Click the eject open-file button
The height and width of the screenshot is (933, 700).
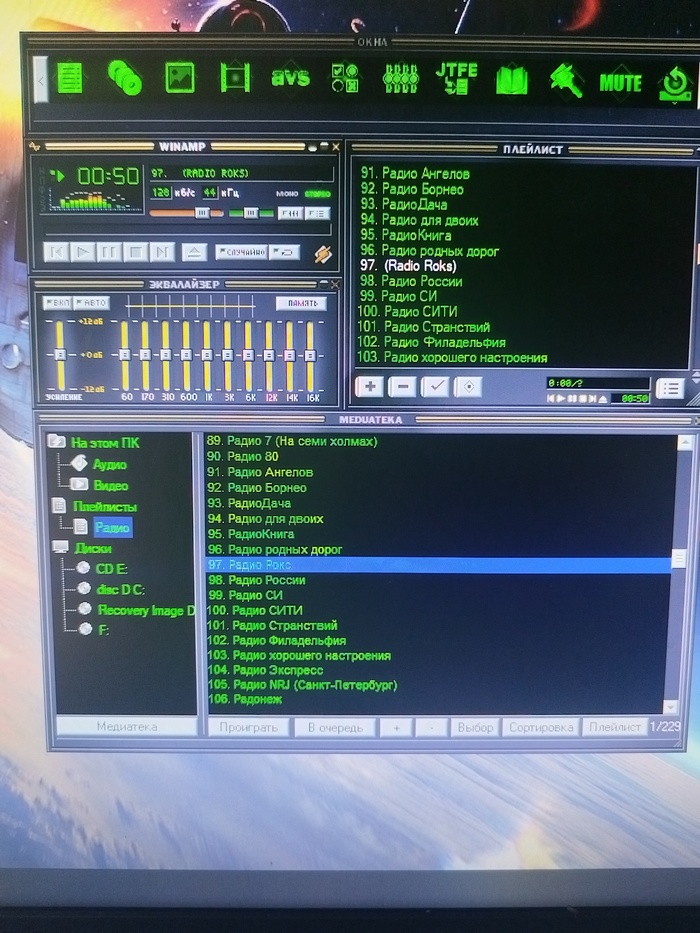point(193,252)
